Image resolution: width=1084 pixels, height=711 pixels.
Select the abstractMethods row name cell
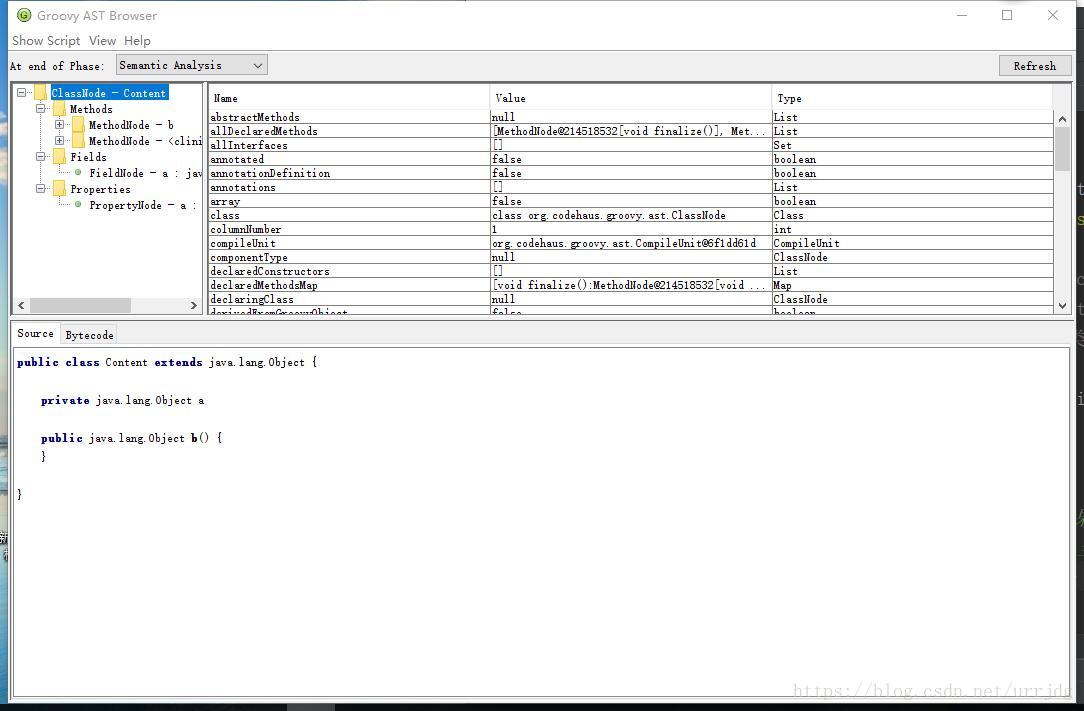point(349,117)
